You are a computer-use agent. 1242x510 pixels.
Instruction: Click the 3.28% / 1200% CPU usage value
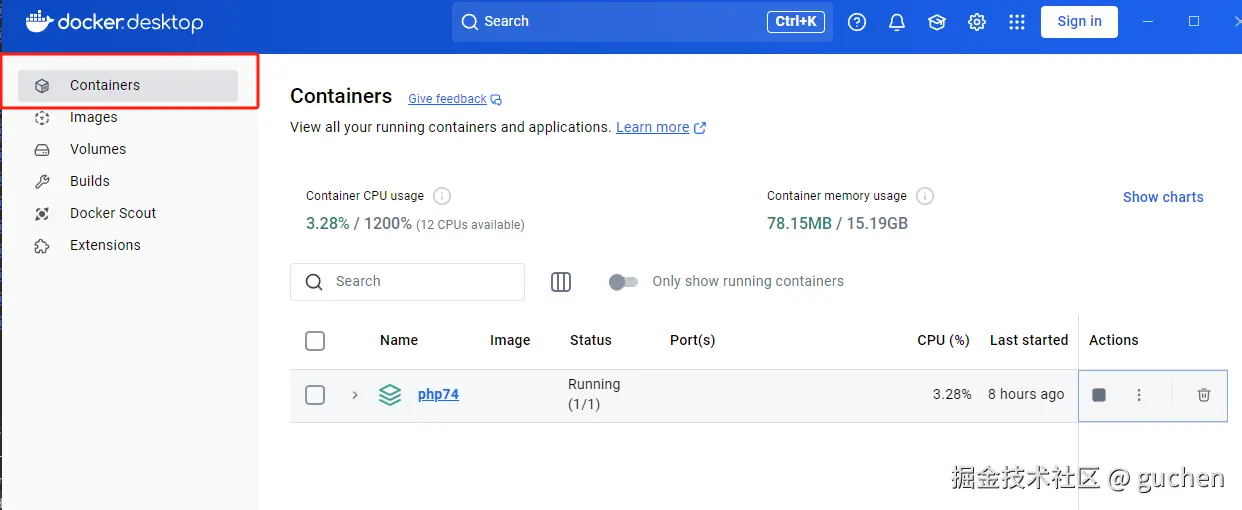[359, 224]
